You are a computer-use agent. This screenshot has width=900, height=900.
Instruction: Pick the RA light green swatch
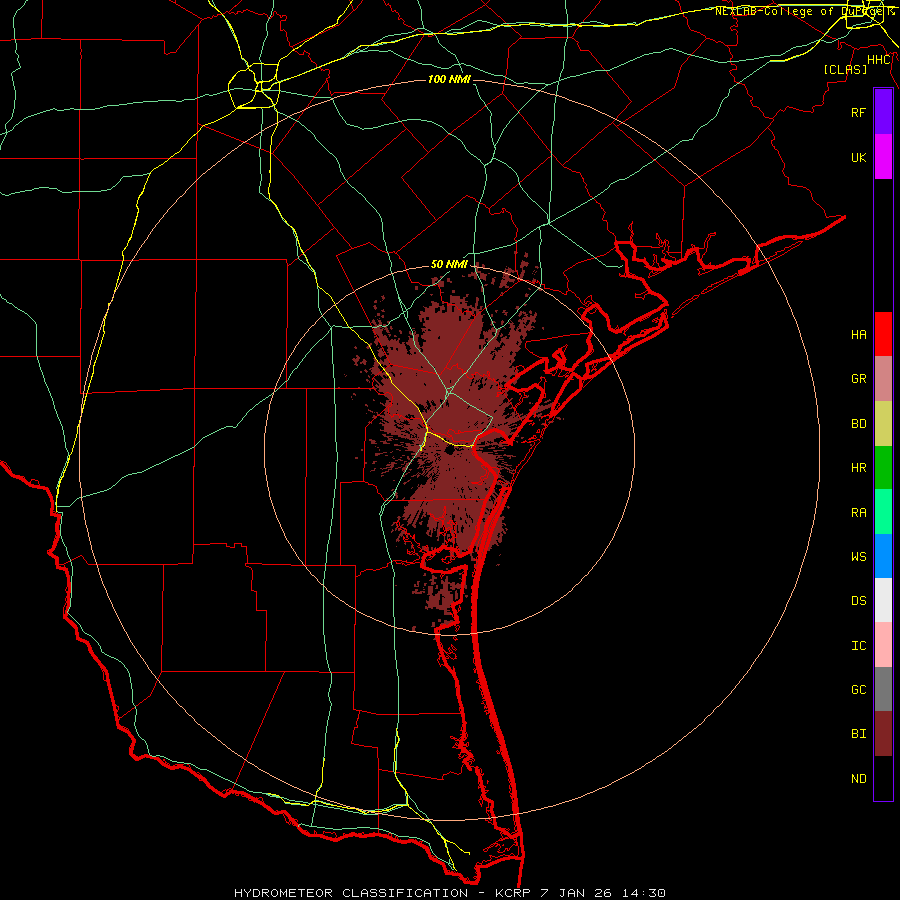click(883, 512)
